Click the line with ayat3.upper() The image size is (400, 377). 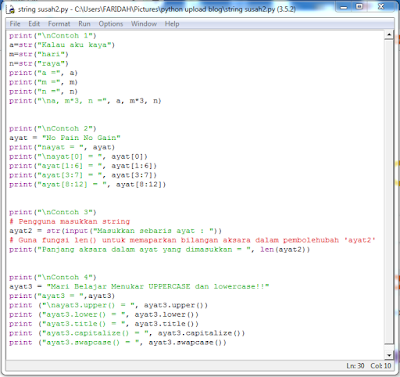point(108,305)
